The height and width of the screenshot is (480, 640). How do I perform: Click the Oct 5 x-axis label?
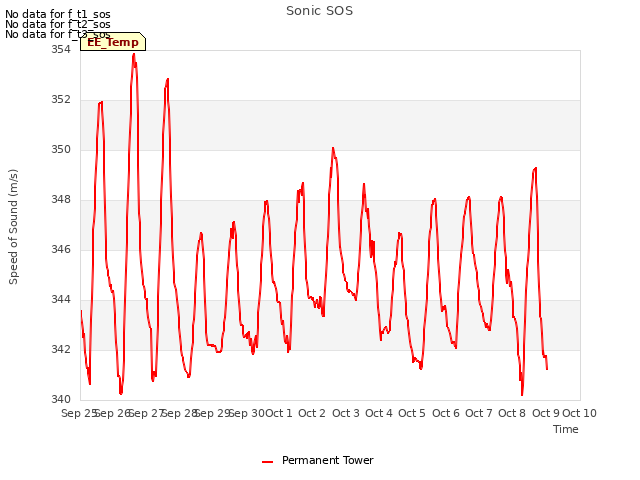pyautogui.click(x=412, y=413)
